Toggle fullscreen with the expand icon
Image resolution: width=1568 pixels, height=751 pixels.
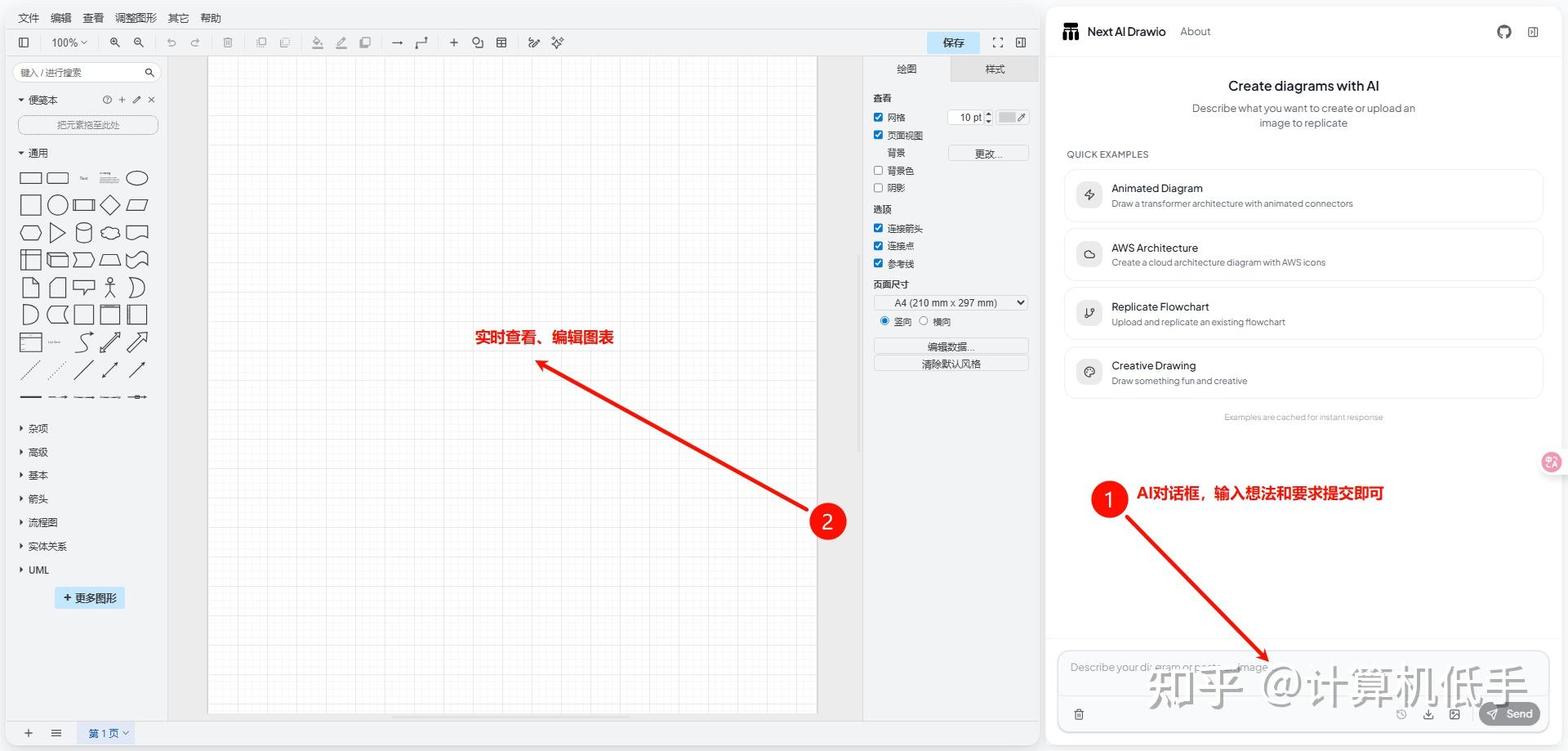coord(998,42)
